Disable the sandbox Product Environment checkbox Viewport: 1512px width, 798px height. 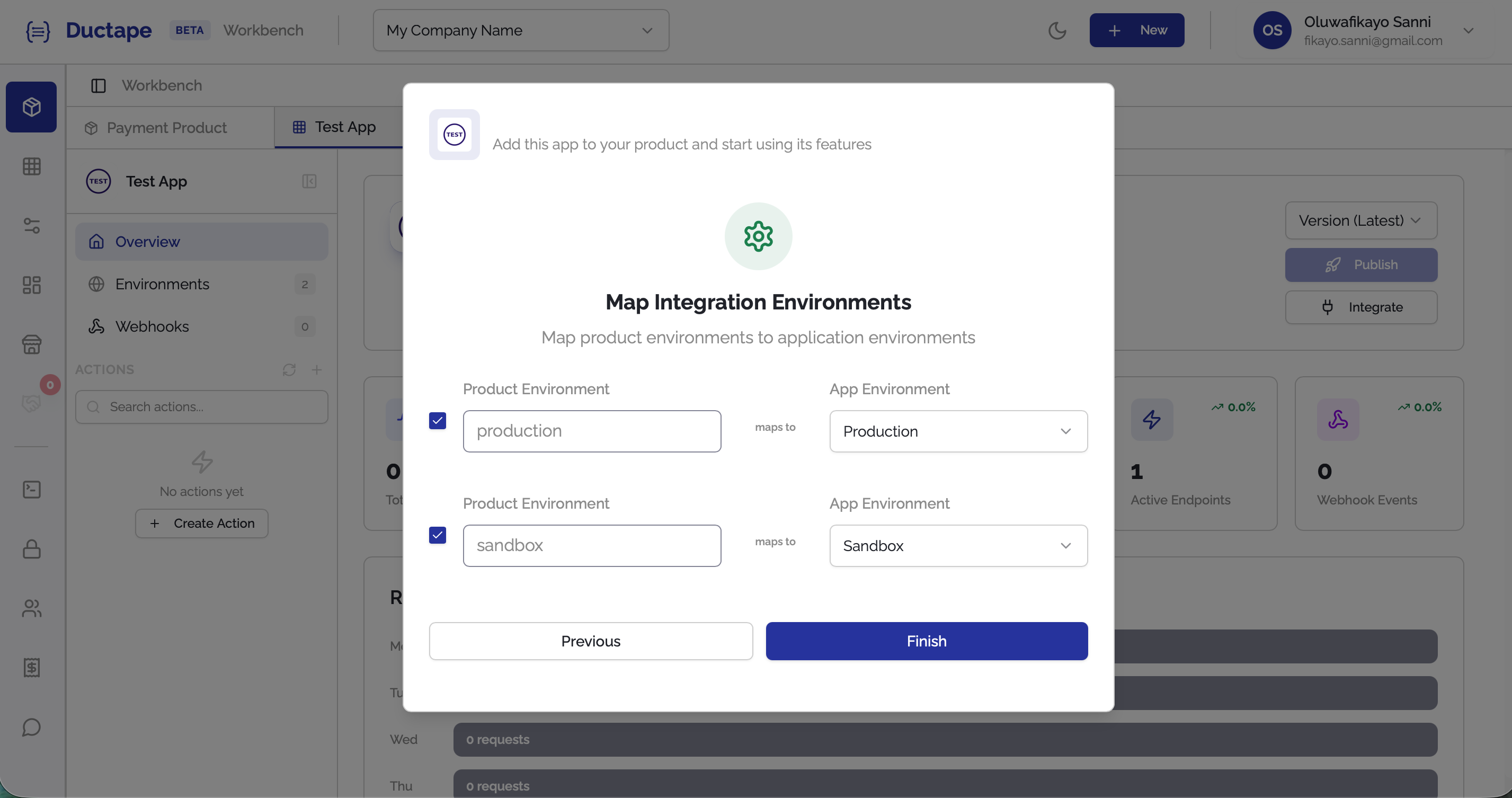coord(437,535)
